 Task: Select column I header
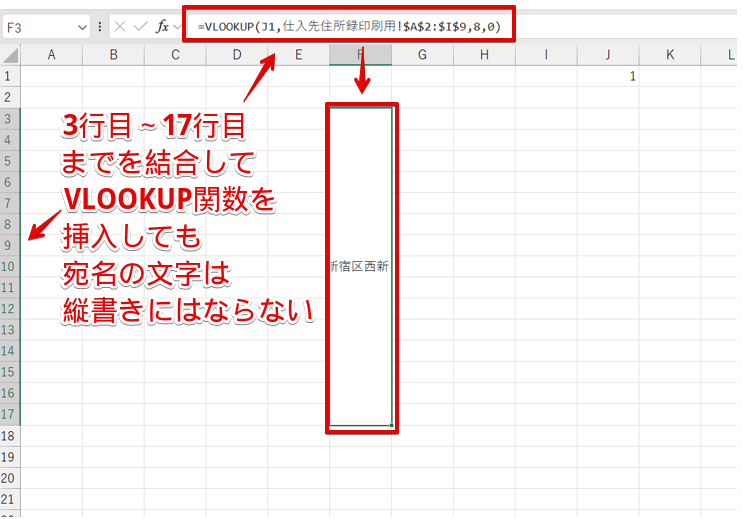(546, 55)
